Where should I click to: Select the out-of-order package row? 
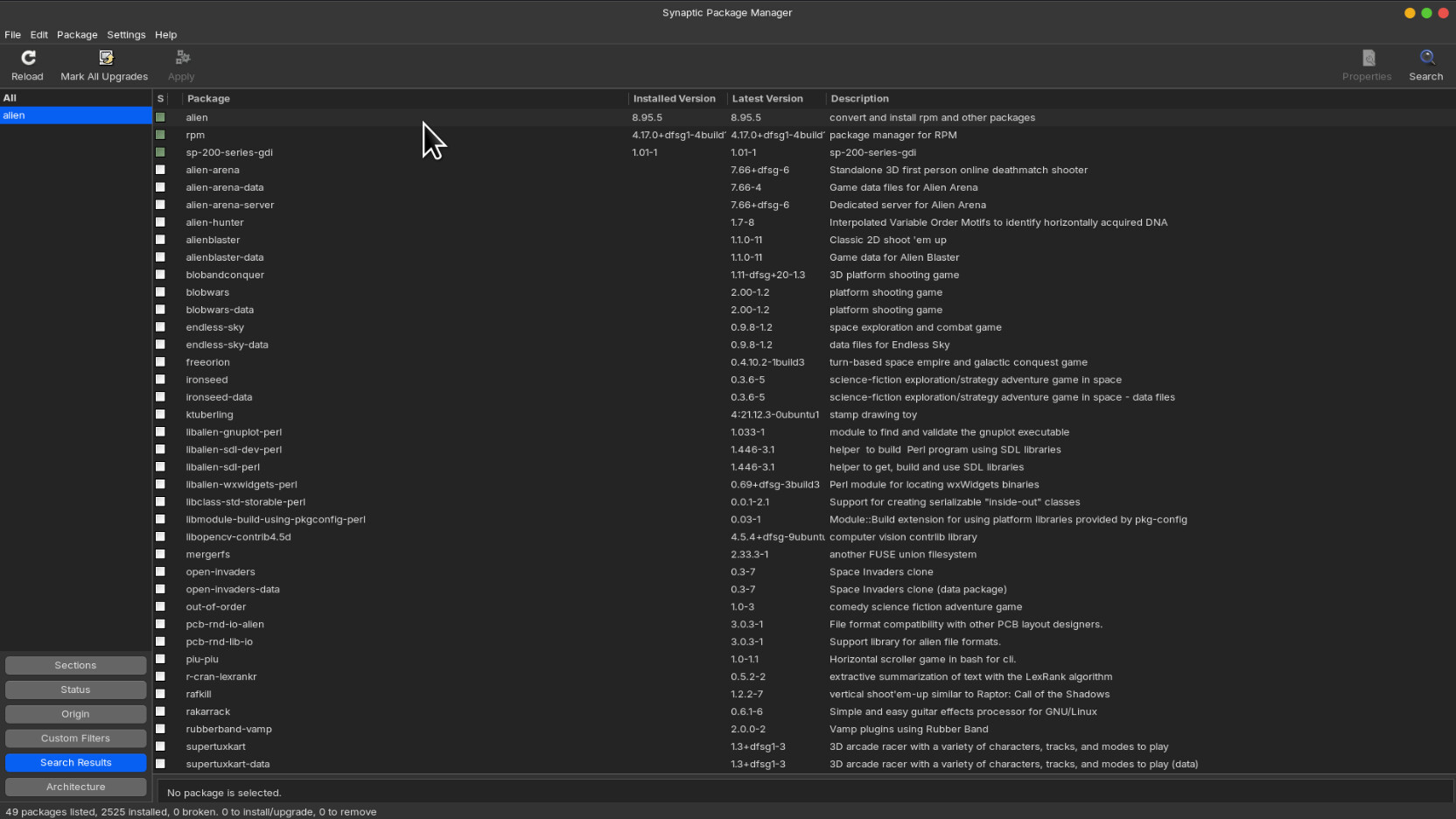coord(804,606)
